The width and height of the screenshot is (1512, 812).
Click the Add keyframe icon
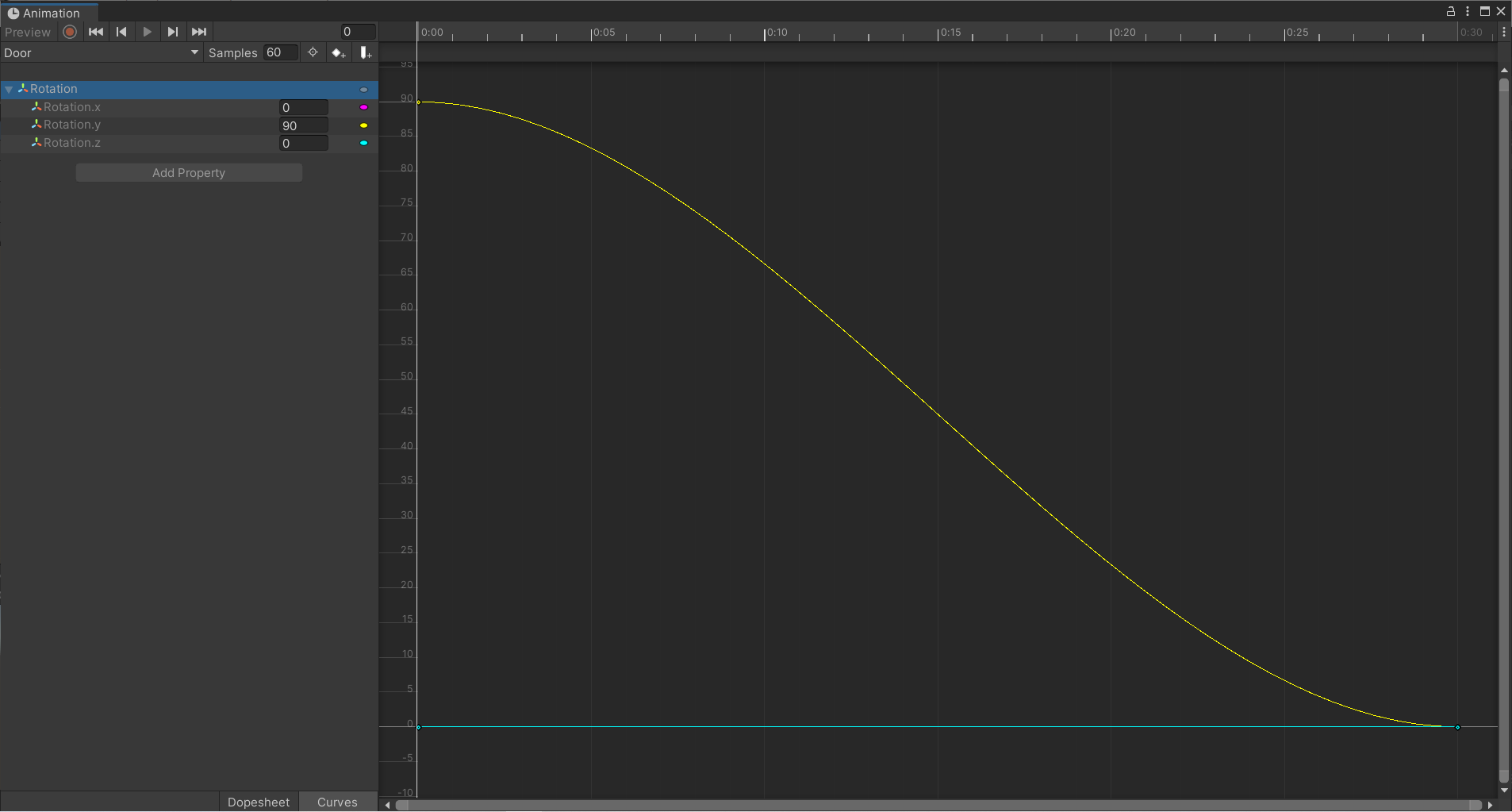(339, 52)
